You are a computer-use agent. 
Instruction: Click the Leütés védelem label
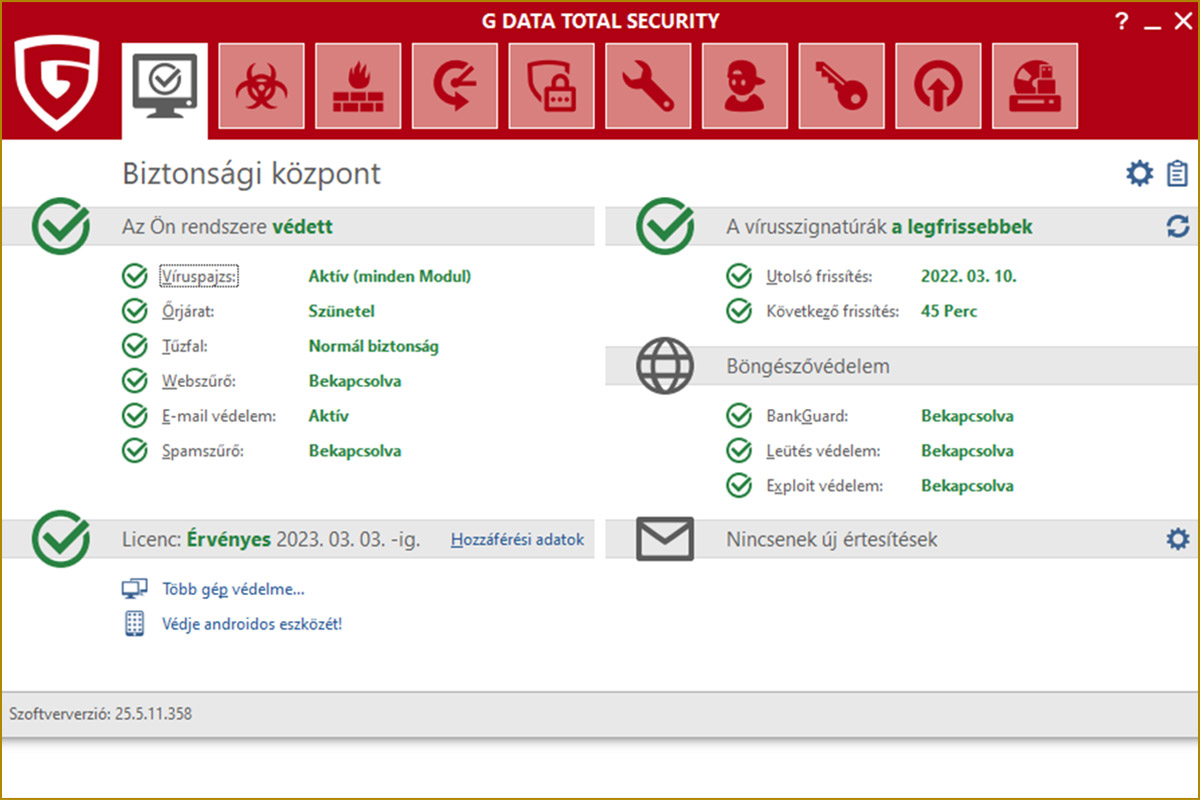(823, 451)
